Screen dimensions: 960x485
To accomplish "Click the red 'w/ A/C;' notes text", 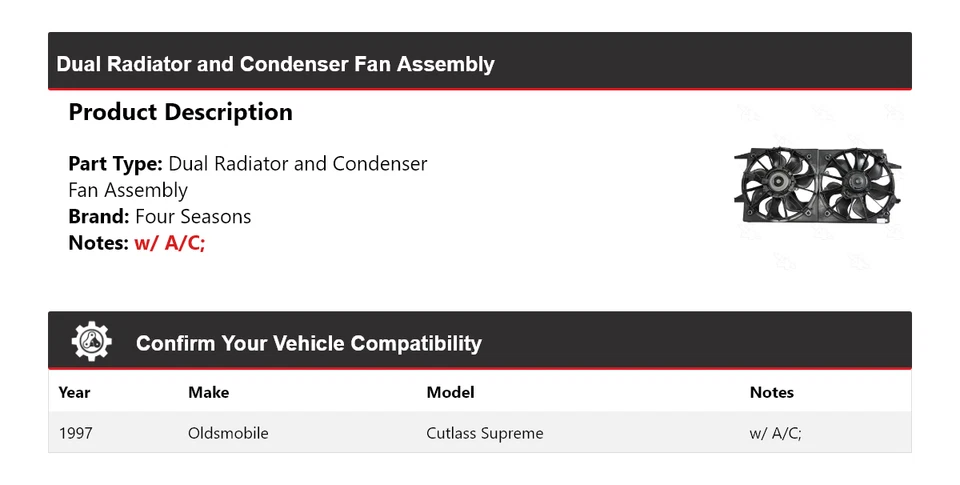I will 170,242.
